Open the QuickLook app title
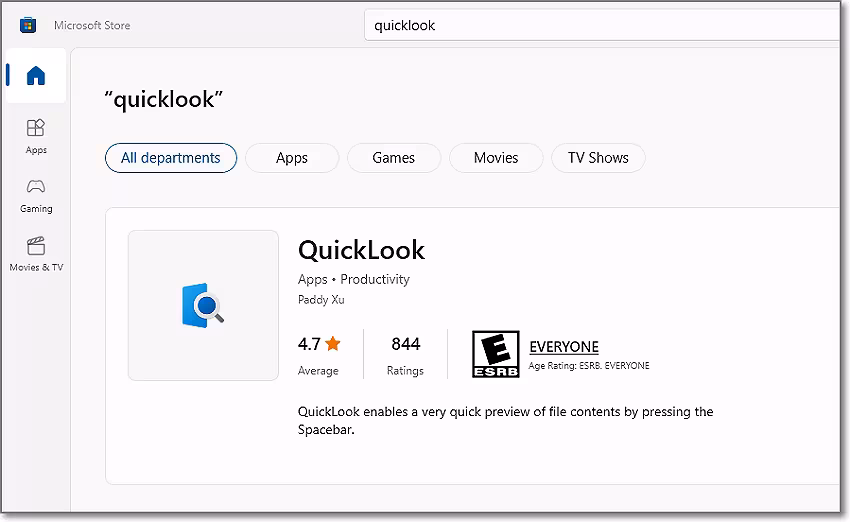This screenshot has width=850, height=522. 361,250
